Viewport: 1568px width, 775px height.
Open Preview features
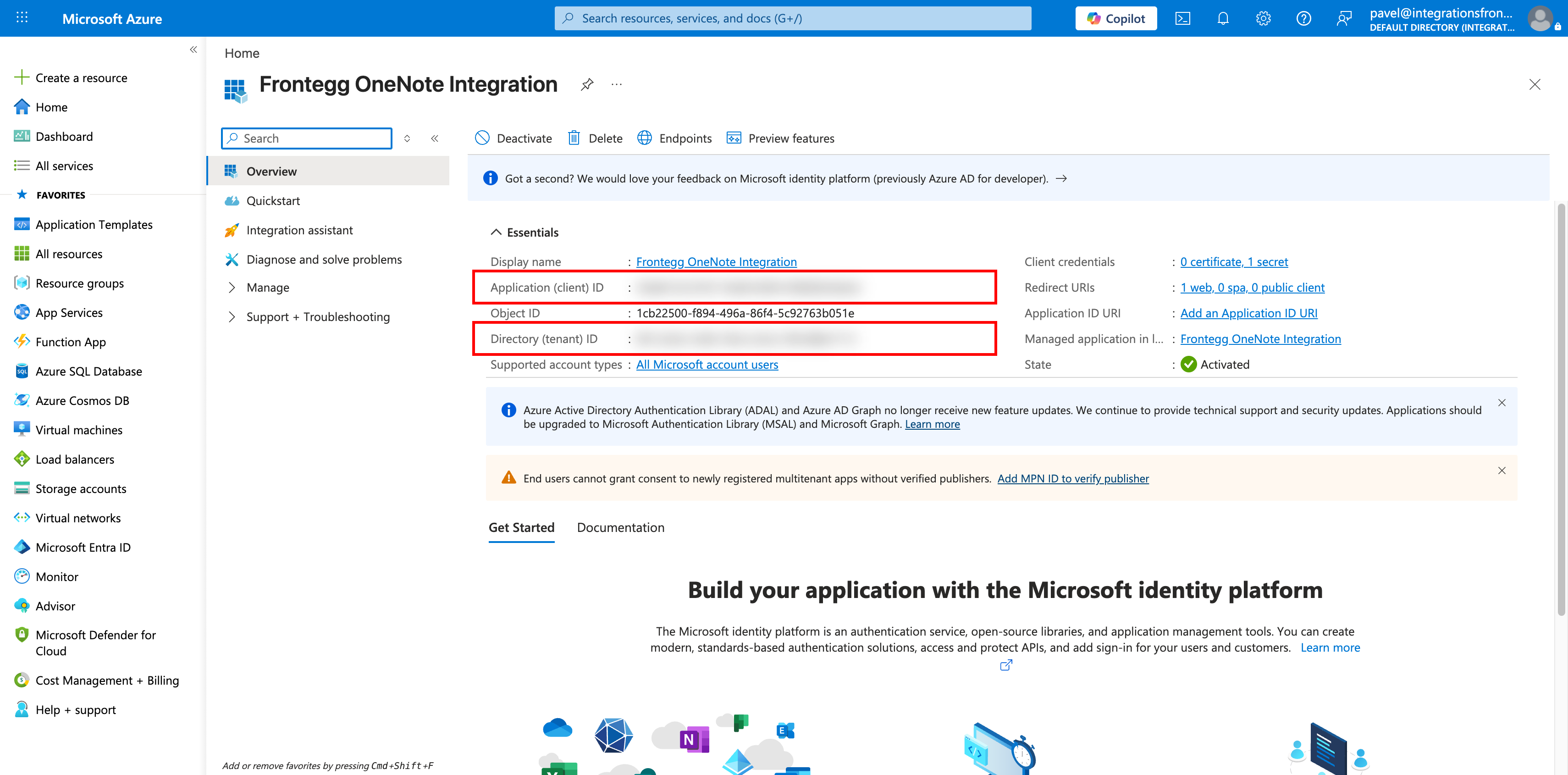pos(780,138)
